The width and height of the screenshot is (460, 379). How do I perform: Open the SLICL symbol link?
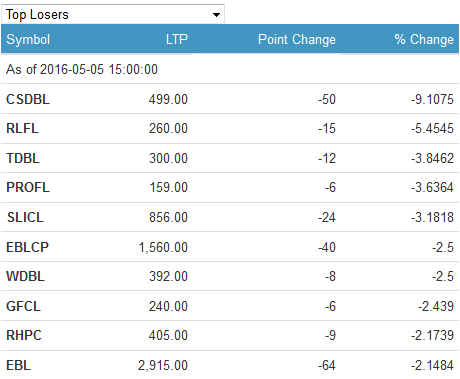coord(25,217)
